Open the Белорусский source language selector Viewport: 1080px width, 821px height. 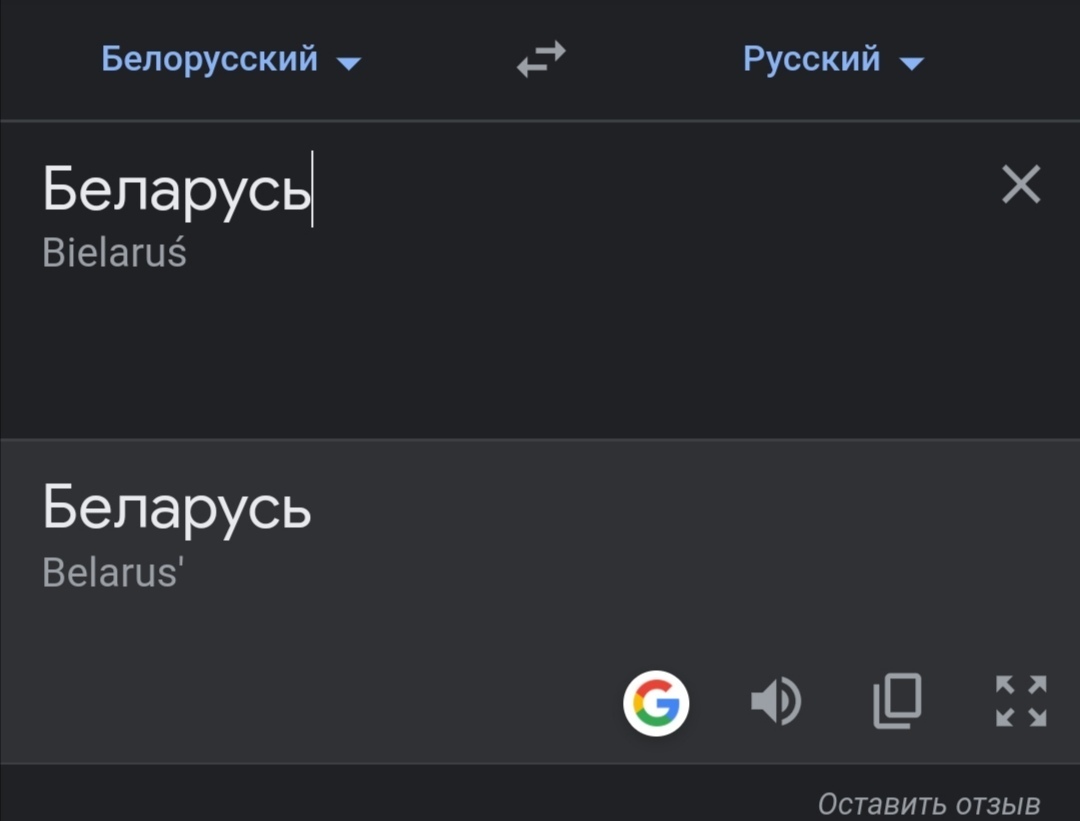[x=210, y=60]
